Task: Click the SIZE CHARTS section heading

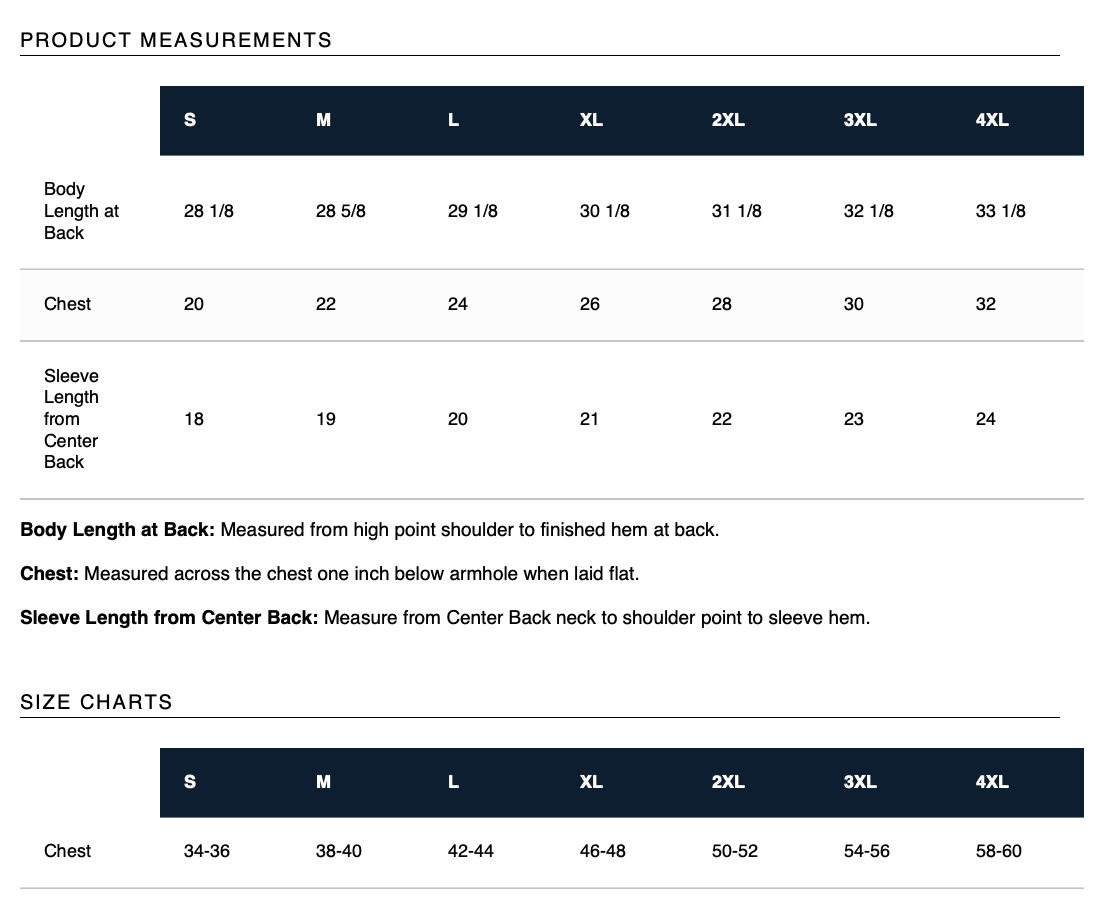Action: (96, 702)
